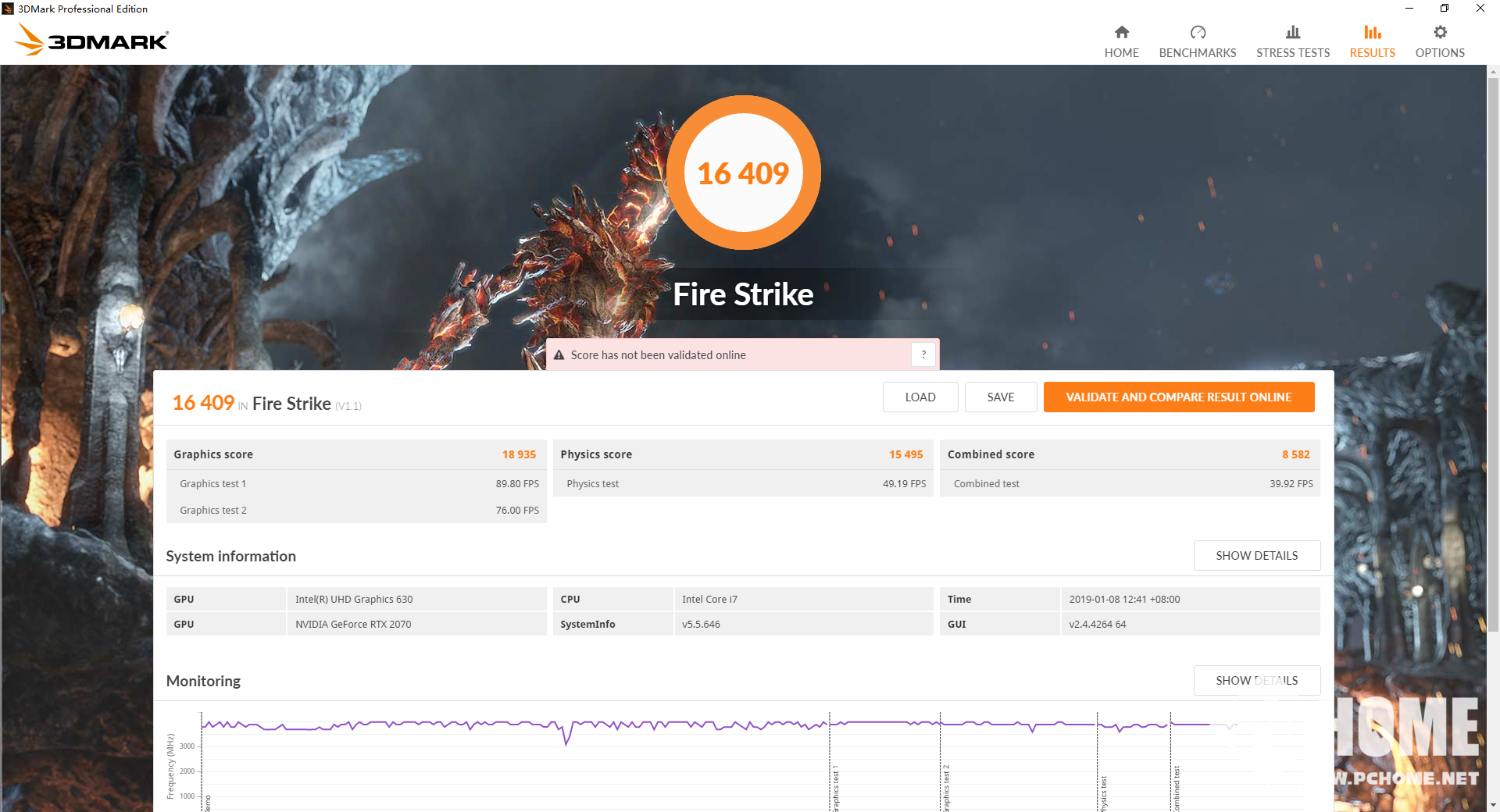Select the Graphics test 1 row
1500x812 pixels.
356,483
